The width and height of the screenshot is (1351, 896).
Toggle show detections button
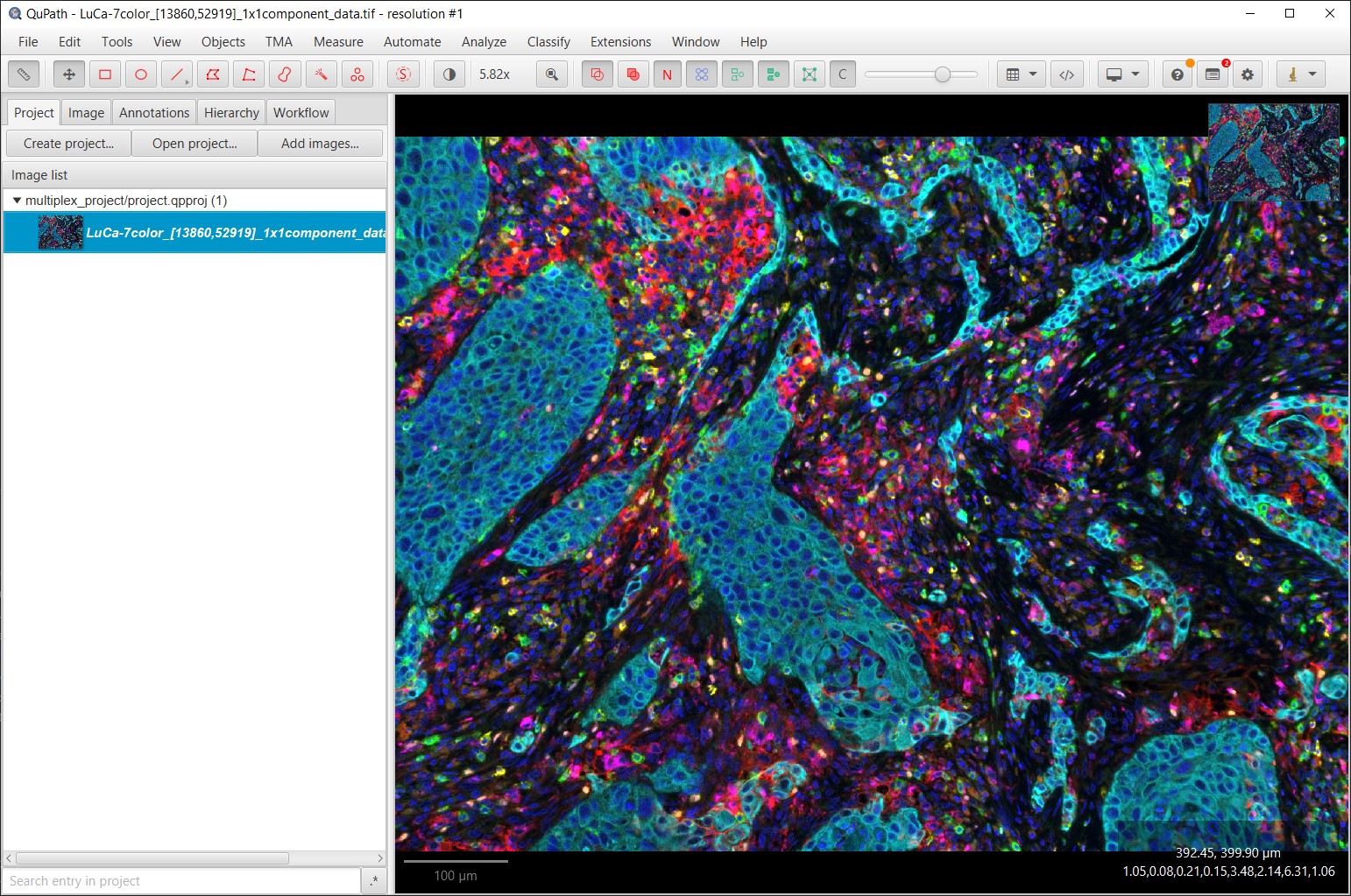tap(738, 74)
